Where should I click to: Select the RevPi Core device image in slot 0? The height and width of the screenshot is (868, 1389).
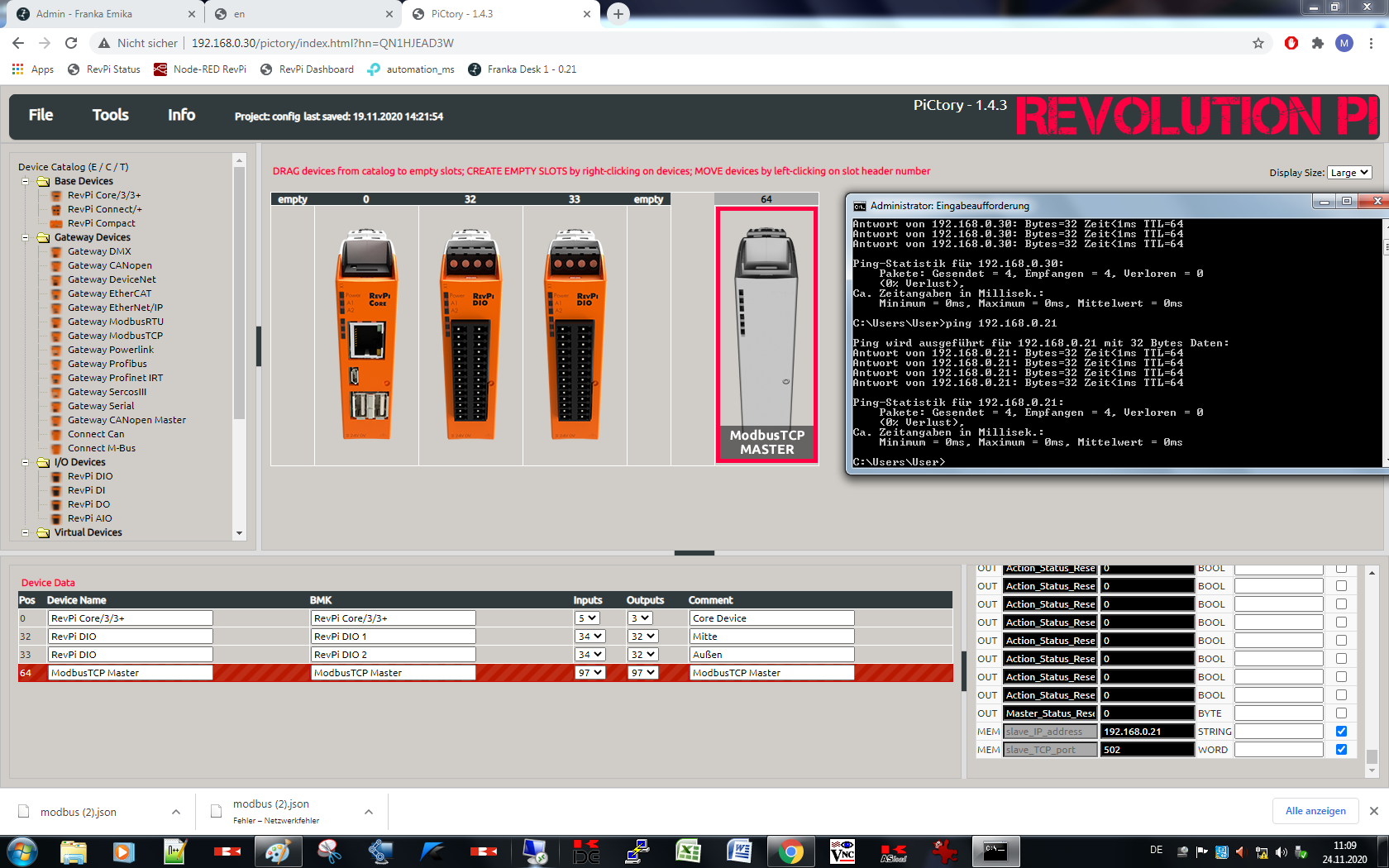[366, 334]
